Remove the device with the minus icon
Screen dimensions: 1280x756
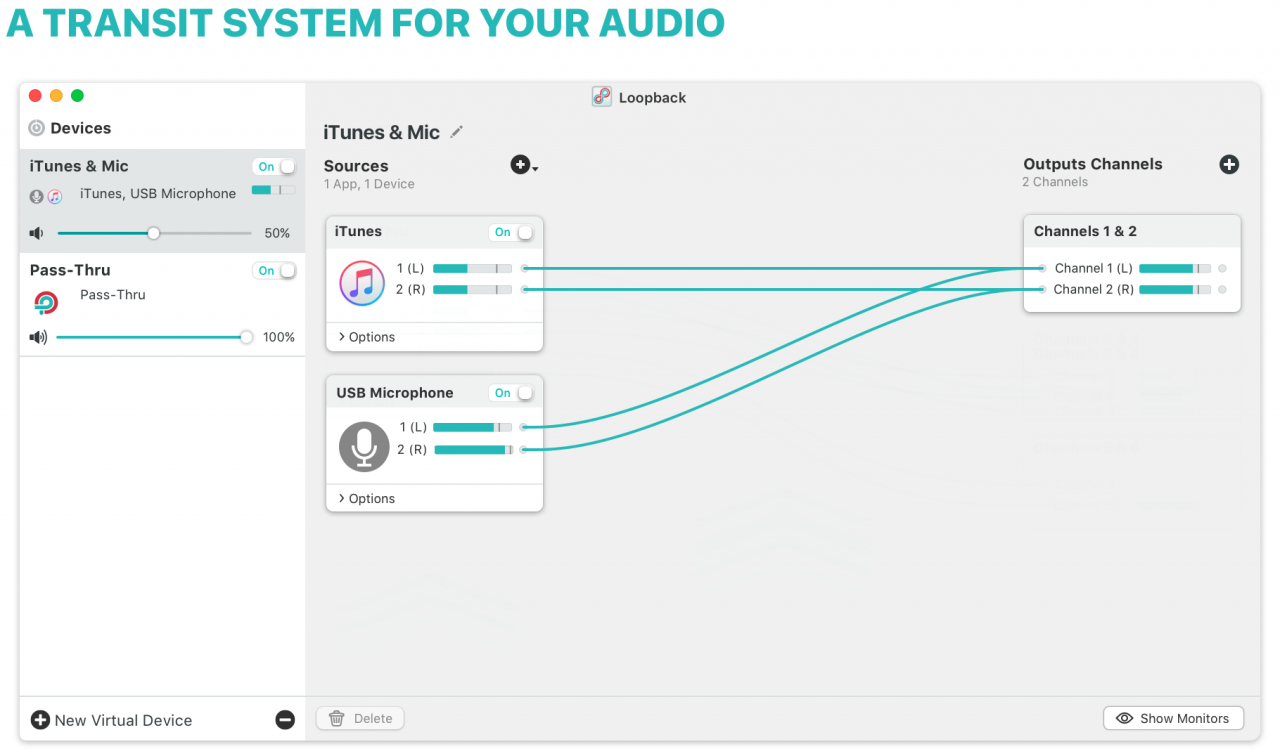(x=285, y=720)
